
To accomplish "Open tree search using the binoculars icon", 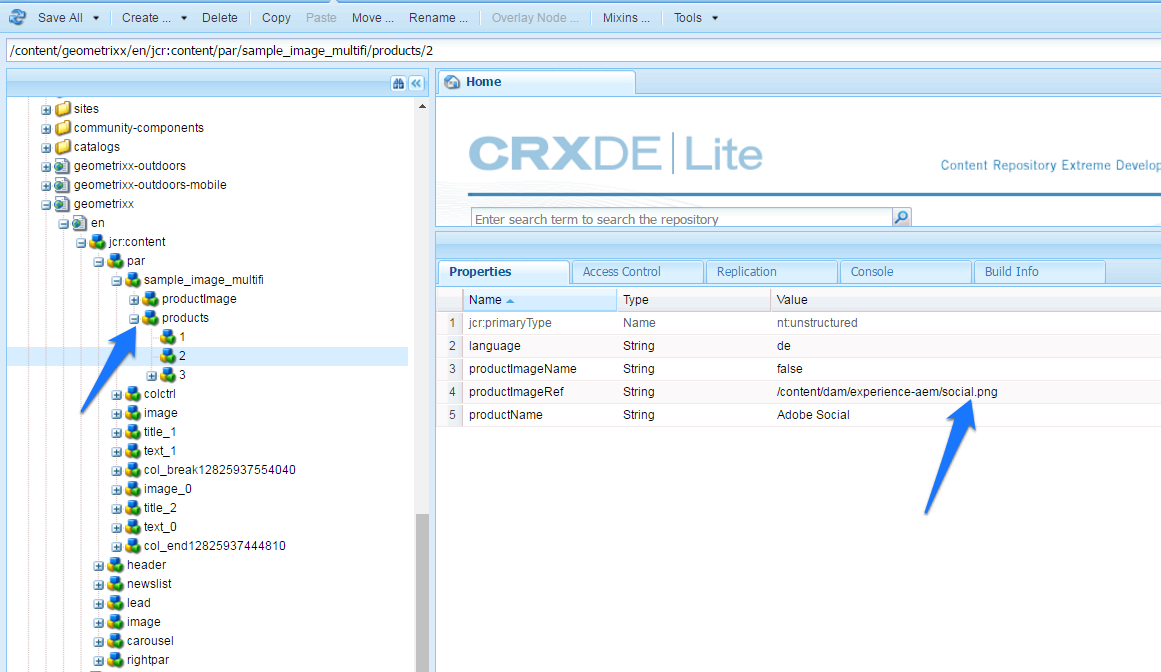I will 399,84.
